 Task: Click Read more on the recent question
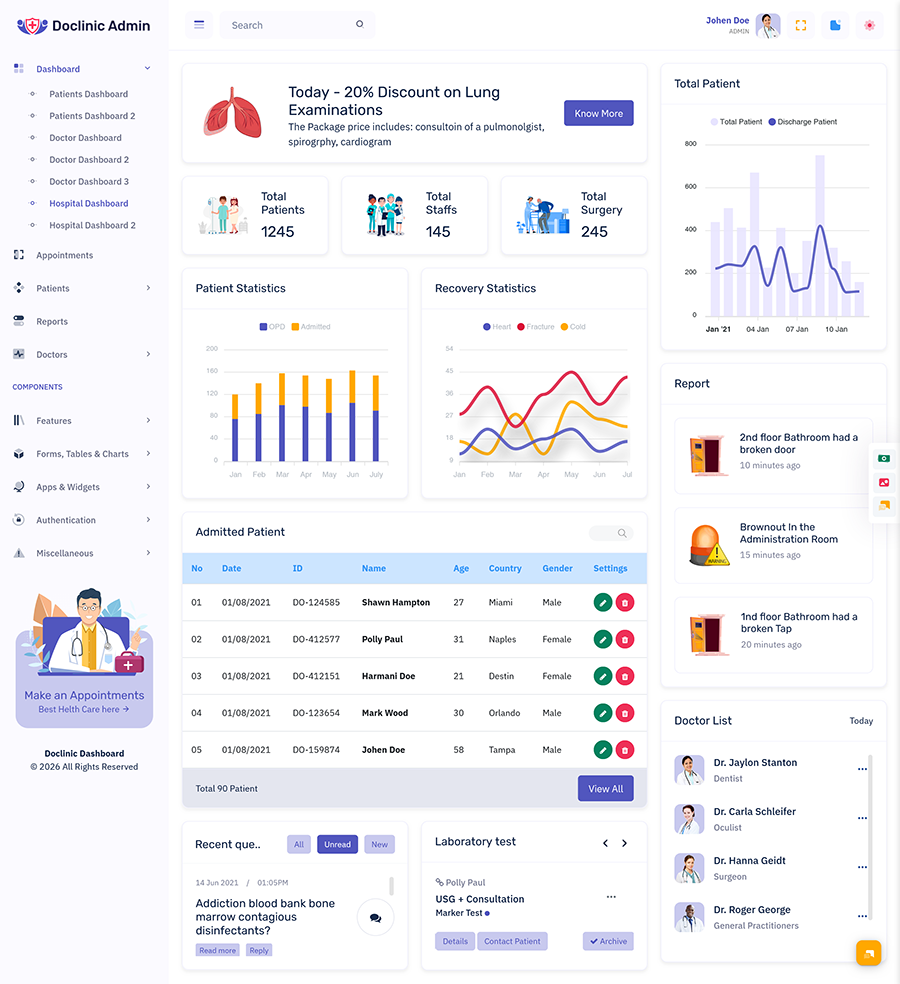[218, 950]
